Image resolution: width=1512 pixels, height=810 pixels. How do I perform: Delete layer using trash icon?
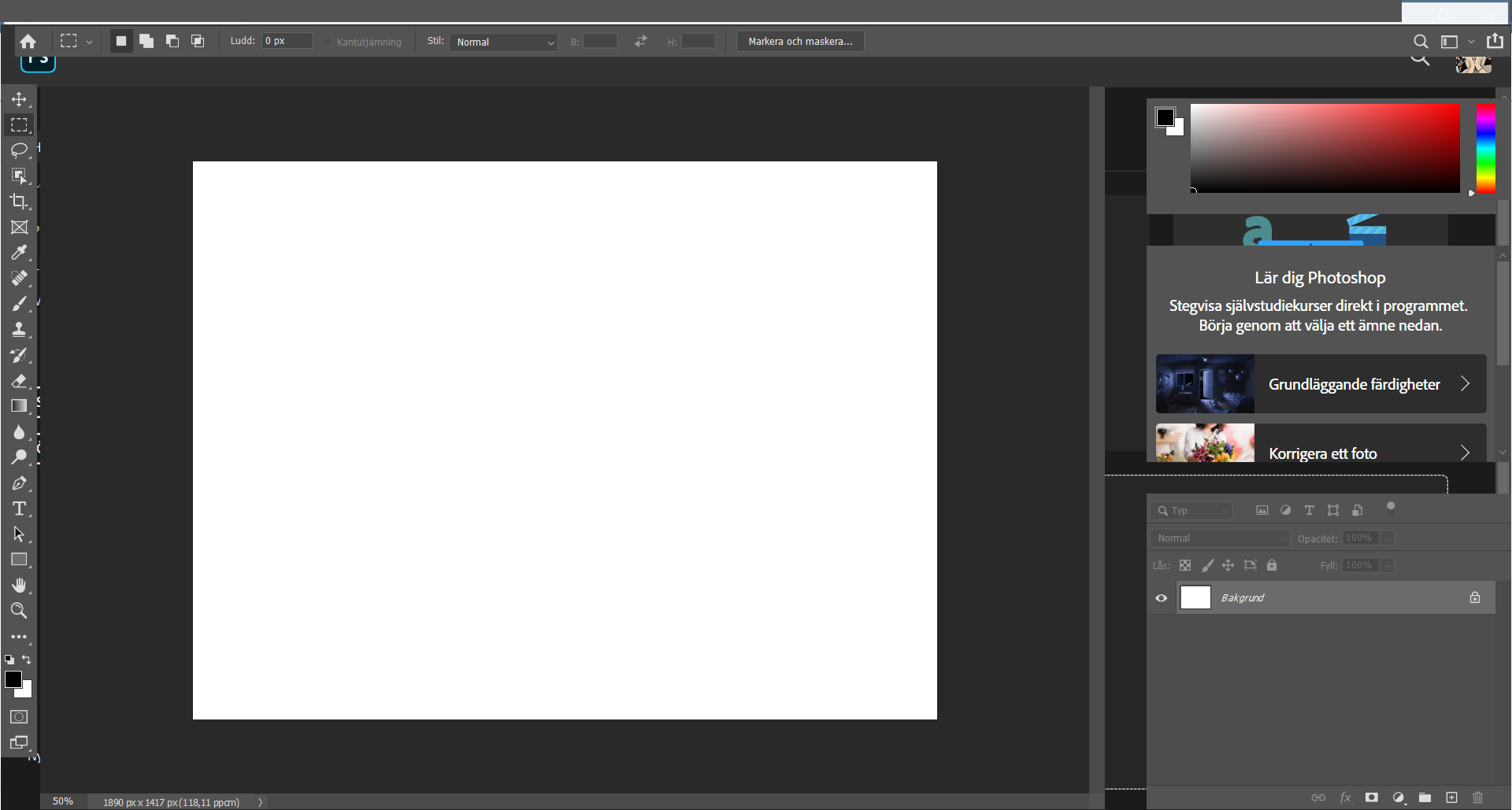click(1477, 797)
